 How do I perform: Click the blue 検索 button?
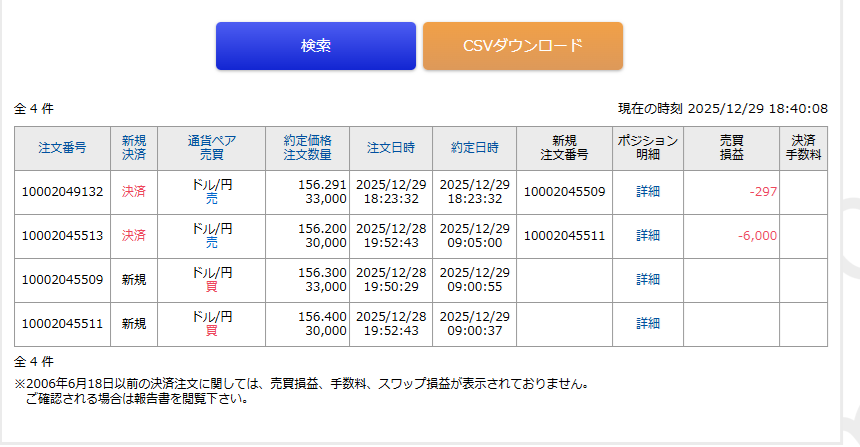[x=315, y=46]
